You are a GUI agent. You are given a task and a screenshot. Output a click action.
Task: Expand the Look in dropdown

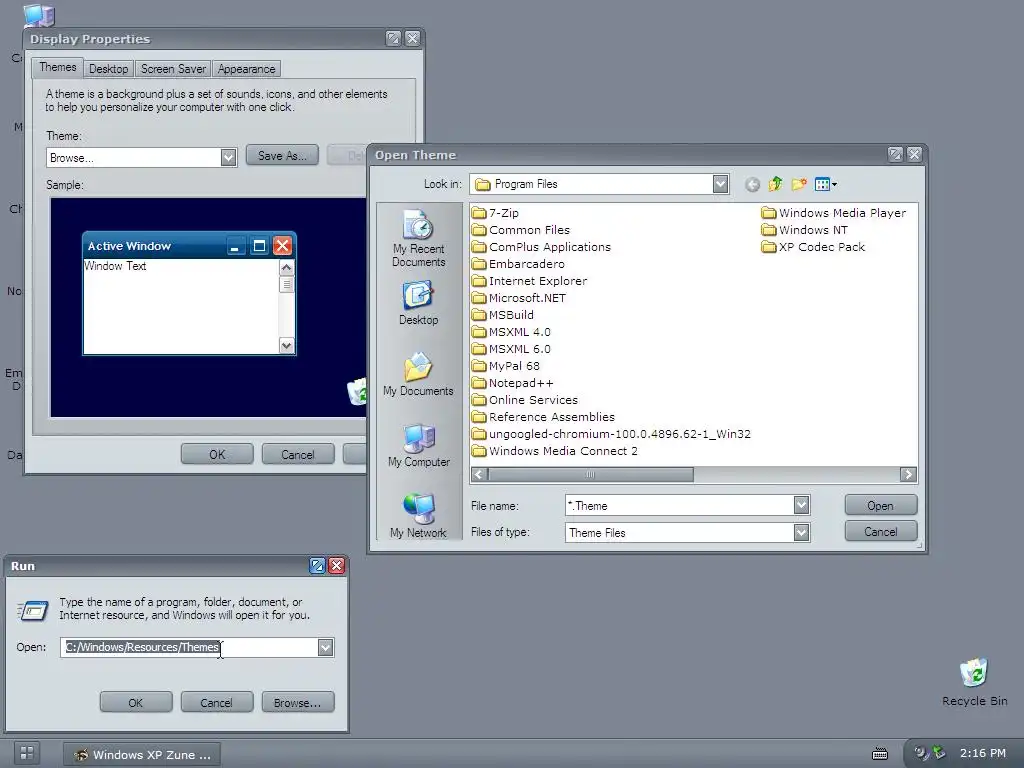click(x=720, y=184)
